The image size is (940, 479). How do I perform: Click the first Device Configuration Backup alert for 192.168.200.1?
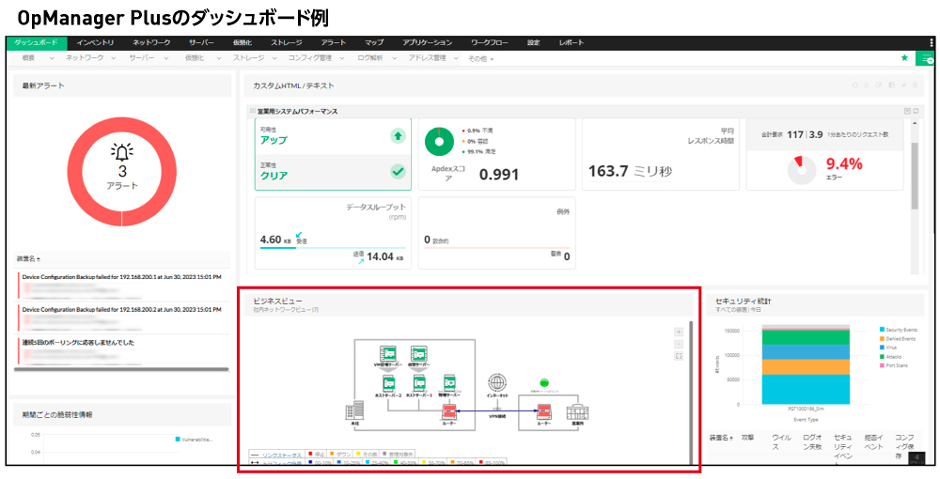tap(122, 278)
